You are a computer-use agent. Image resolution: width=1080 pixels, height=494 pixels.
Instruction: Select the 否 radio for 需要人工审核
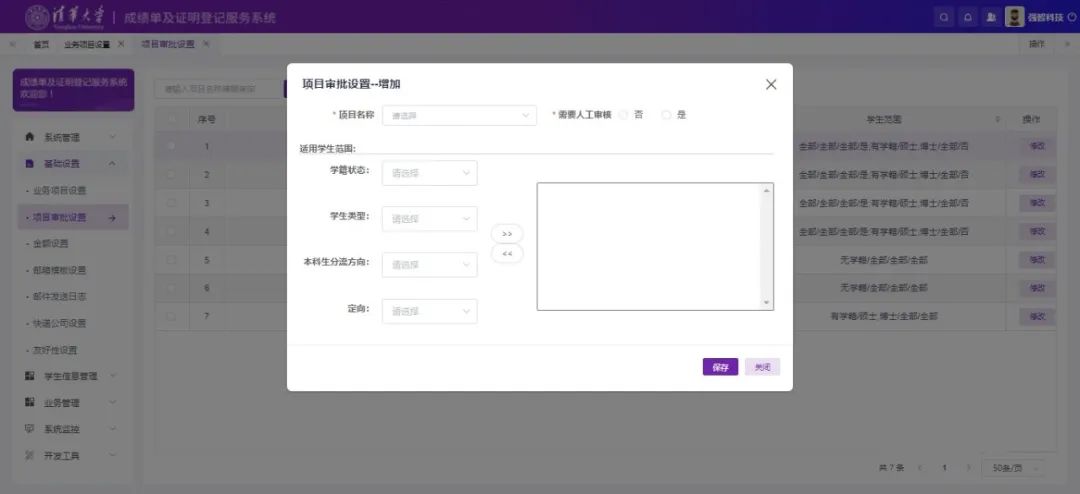624,115
